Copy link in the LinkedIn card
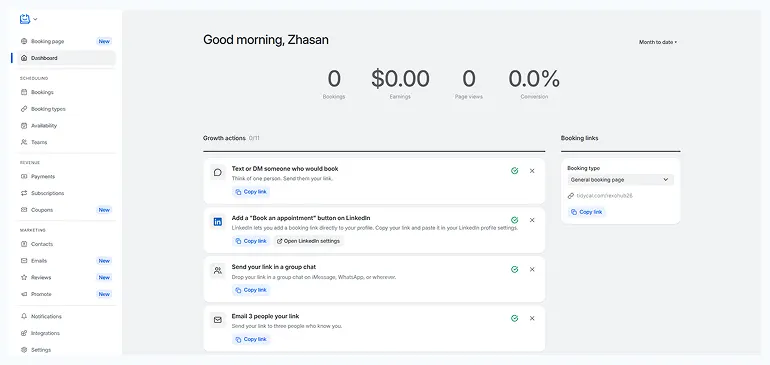 click(x=251, y=241)
